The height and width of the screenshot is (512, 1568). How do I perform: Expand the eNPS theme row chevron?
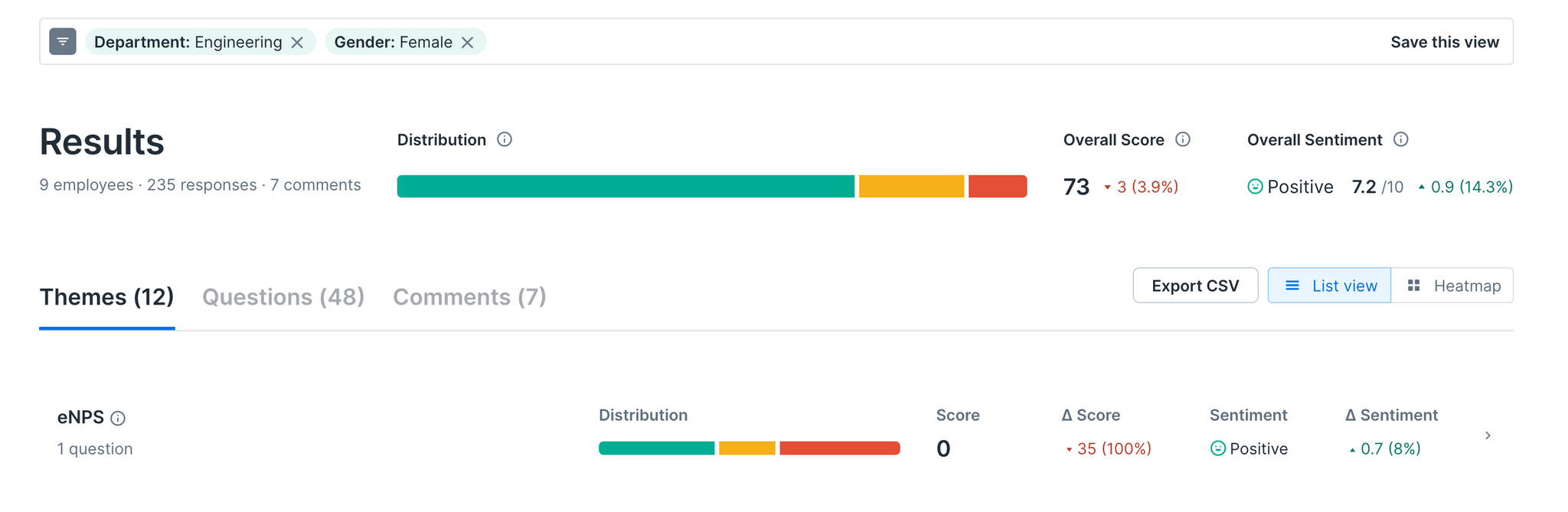point(1488,435)
